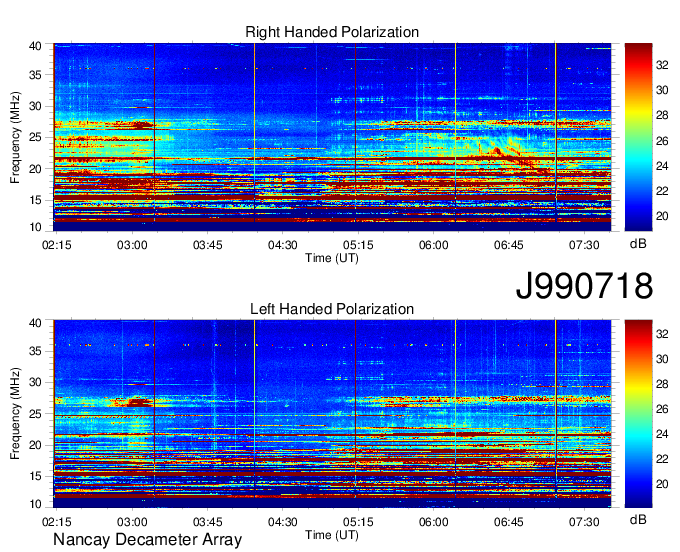Screen dimensions: 680x552
Task: Click the 25 MHz tick of Right Handed plot
Action: 35,138
